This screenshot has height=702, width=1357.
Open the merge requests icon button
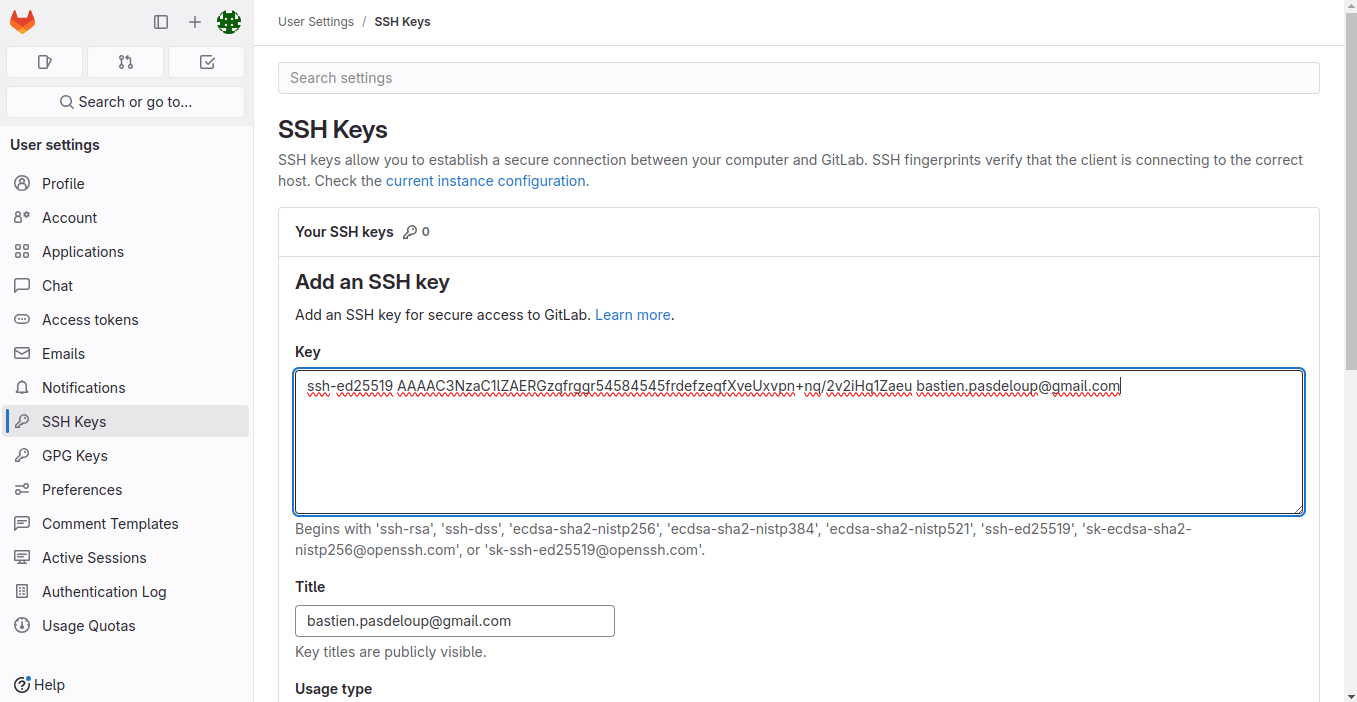pos(125,62)
